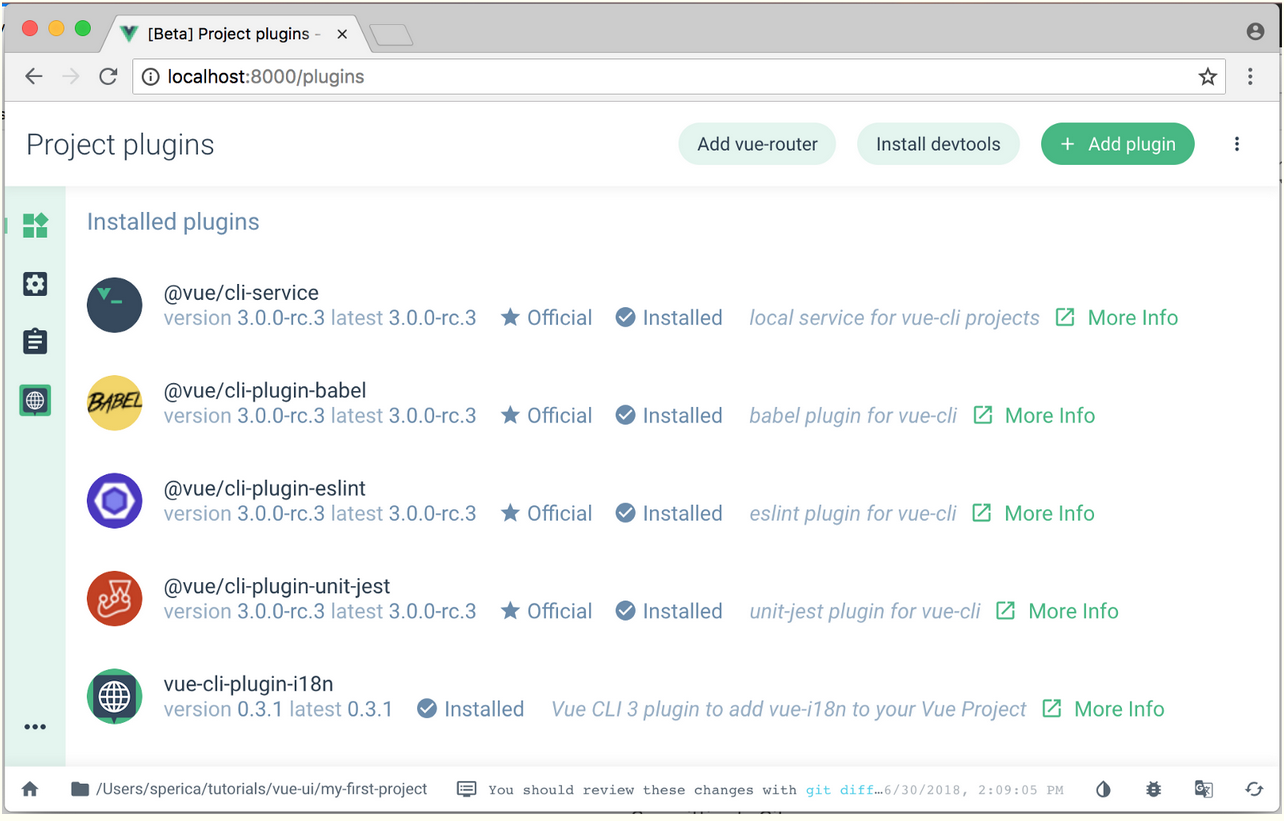
Task: Click the Installed status for @vue/cli-plugin-babel
Action: [x=669, y=416]
